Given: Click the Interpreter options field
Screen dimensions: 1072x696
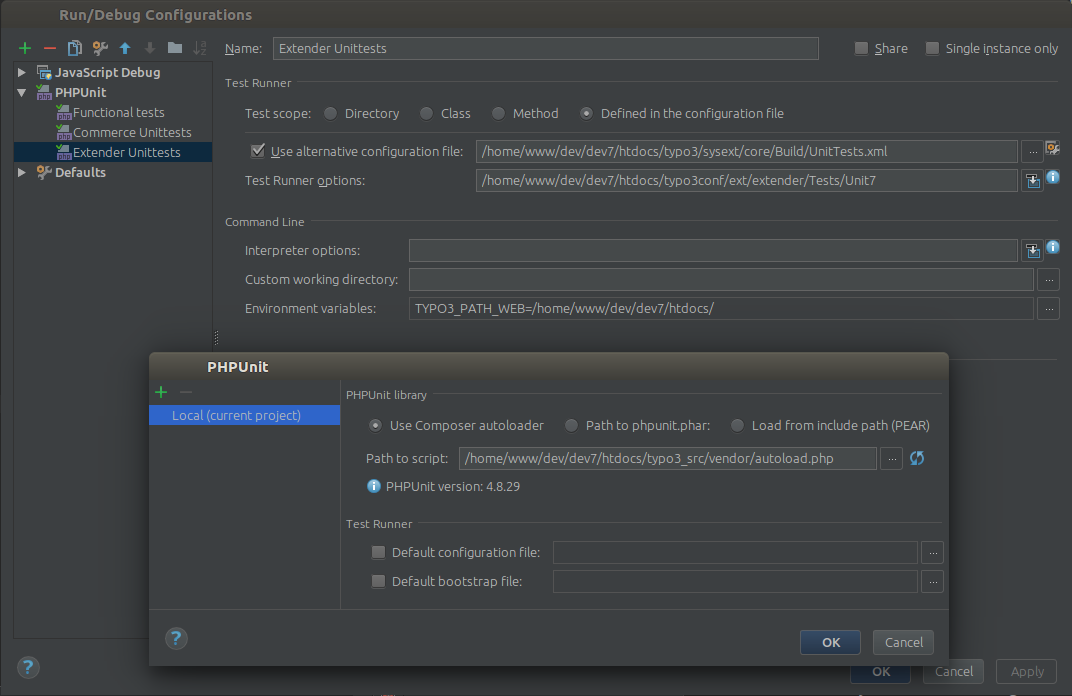Looking at the screenshot, I should (x=713, y=250).
